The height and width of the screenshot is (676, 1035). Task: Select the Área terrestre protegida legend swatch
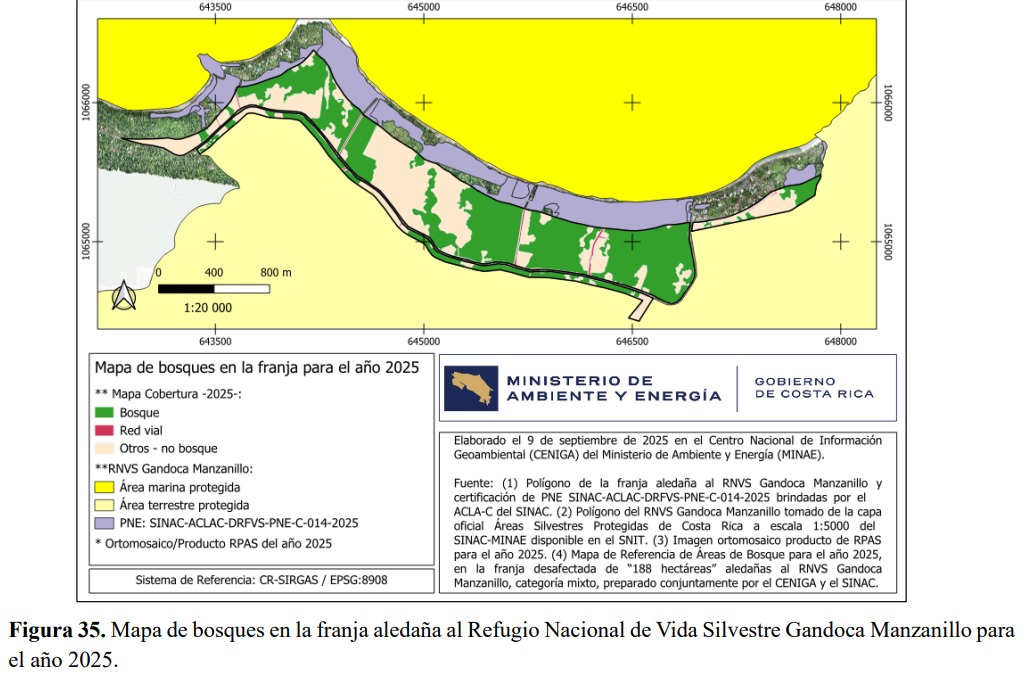104,505
